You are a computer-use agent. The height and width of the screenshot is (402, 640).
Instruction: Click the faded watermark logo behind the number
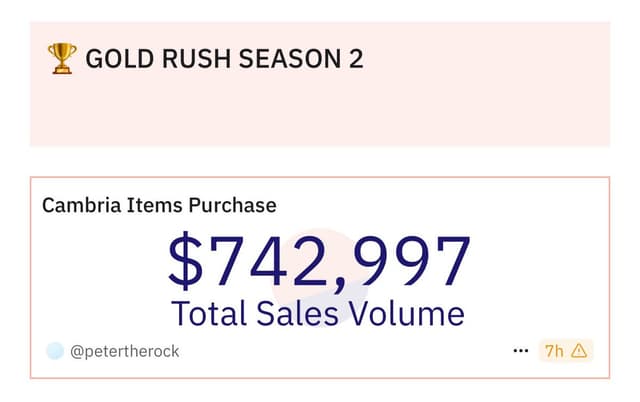(320, 277)
